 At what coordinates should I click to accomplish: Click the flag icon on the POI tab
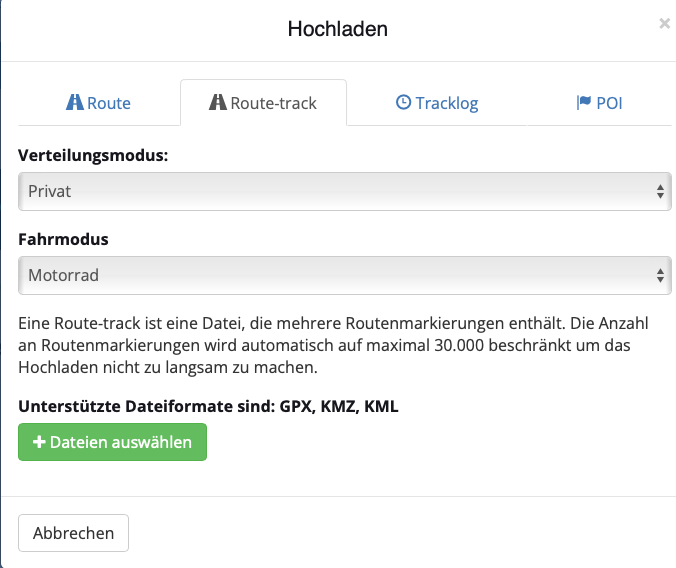584,103
